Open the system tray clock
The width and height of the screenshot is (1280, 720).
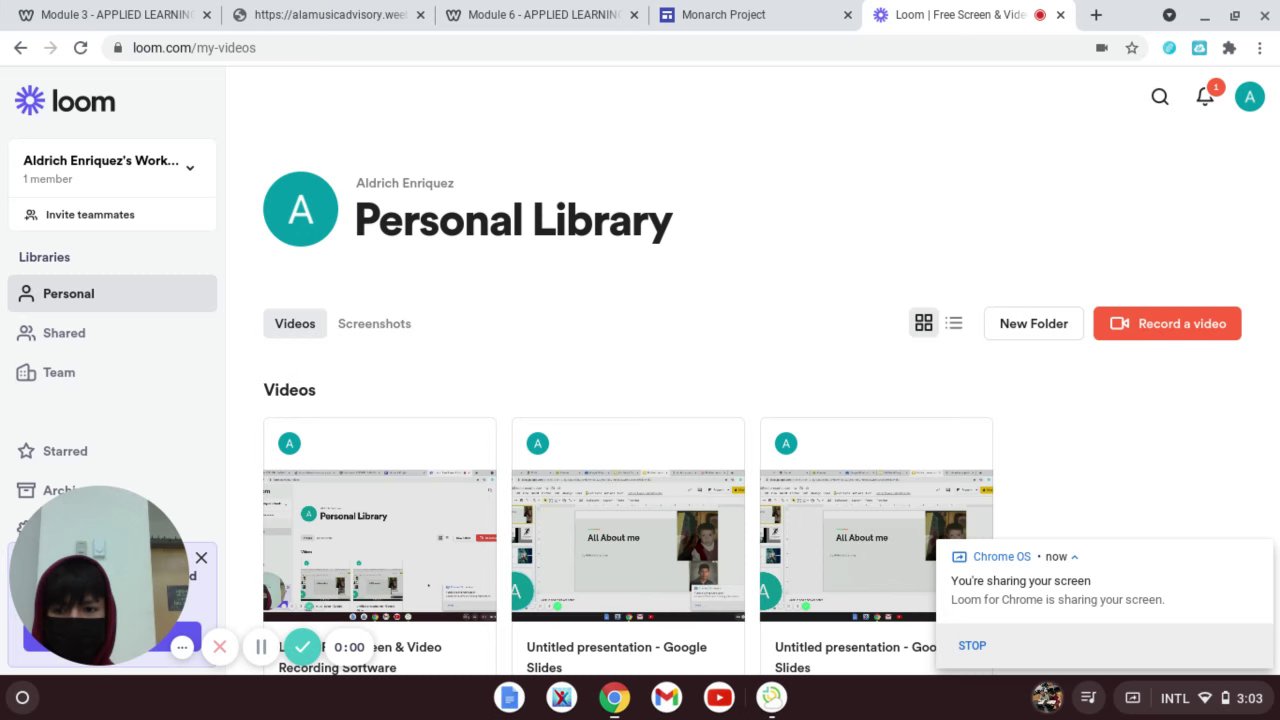1249,698
